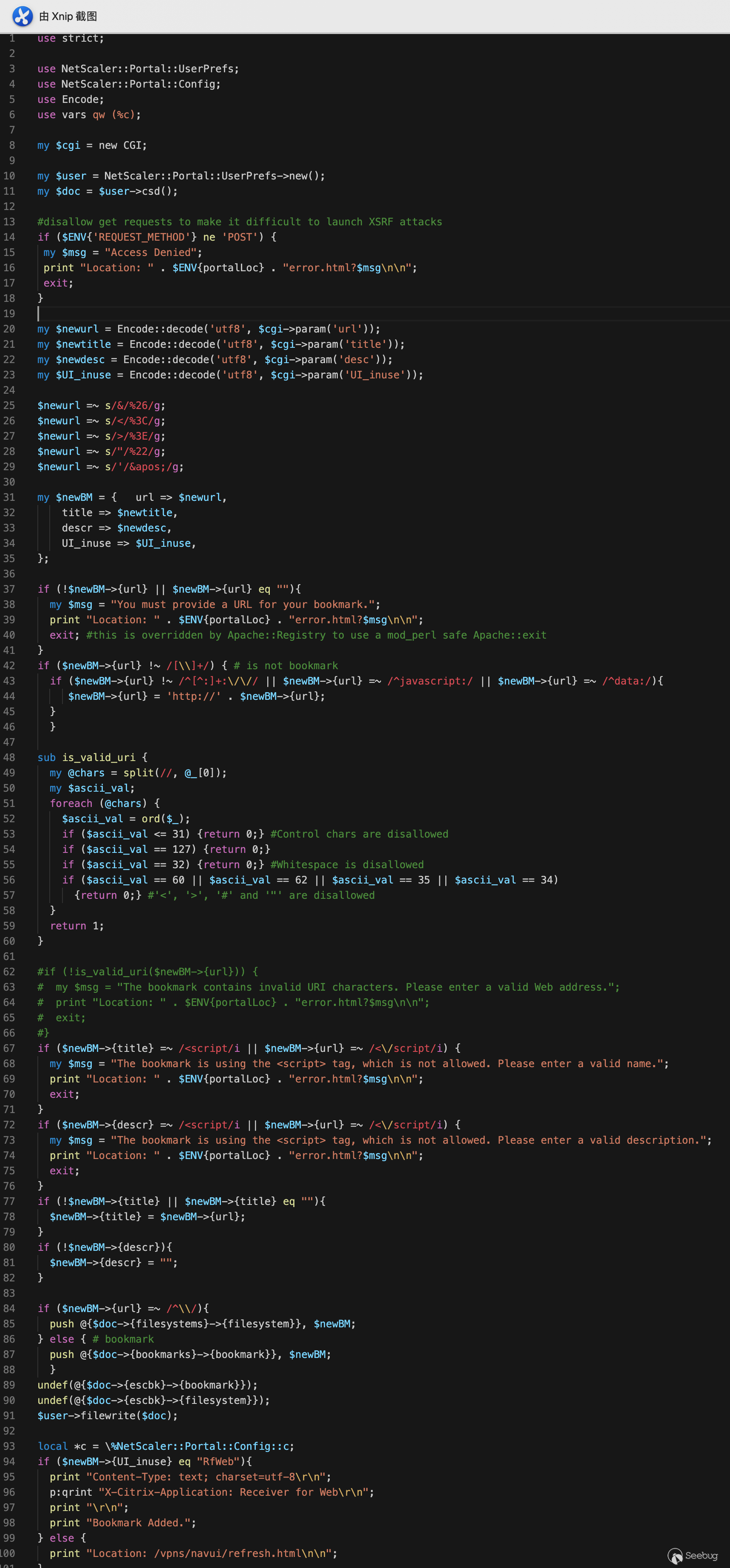The width and height of the screenshot is (730, 1568).
Task: Click the 'my $UI_inuse = Encode::decode' line
Action: (x=231, y=375)
